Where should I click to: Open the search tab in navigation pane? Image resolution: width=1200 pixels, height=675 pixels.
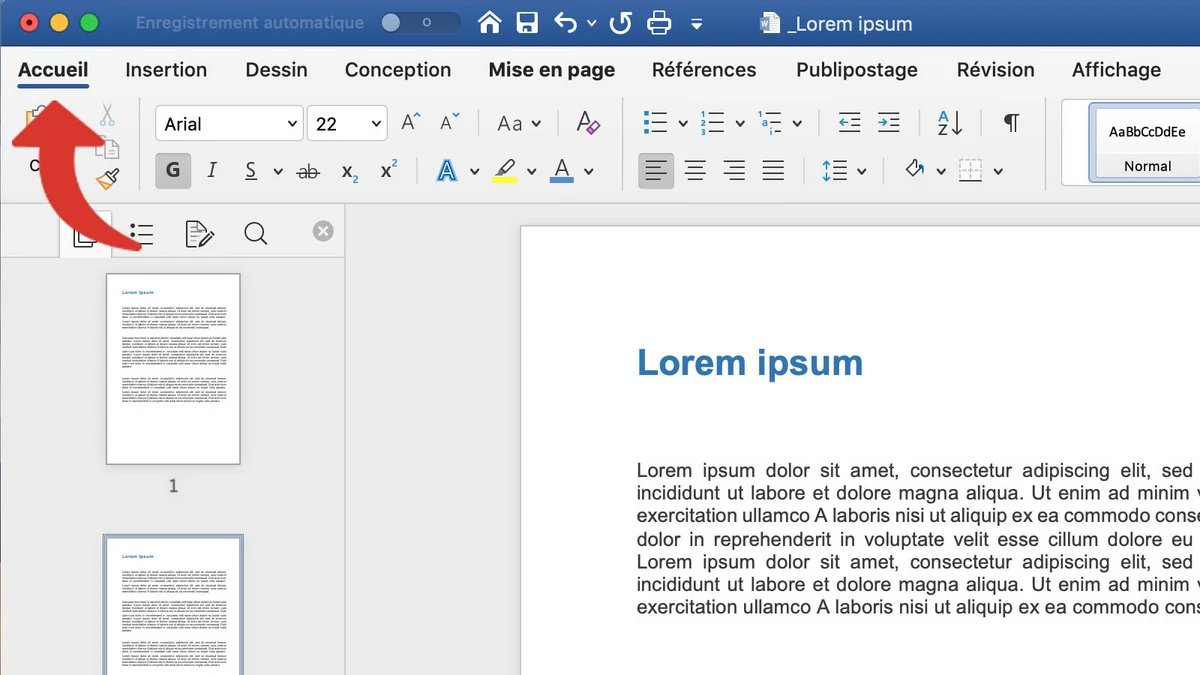[x=255, y=234]
